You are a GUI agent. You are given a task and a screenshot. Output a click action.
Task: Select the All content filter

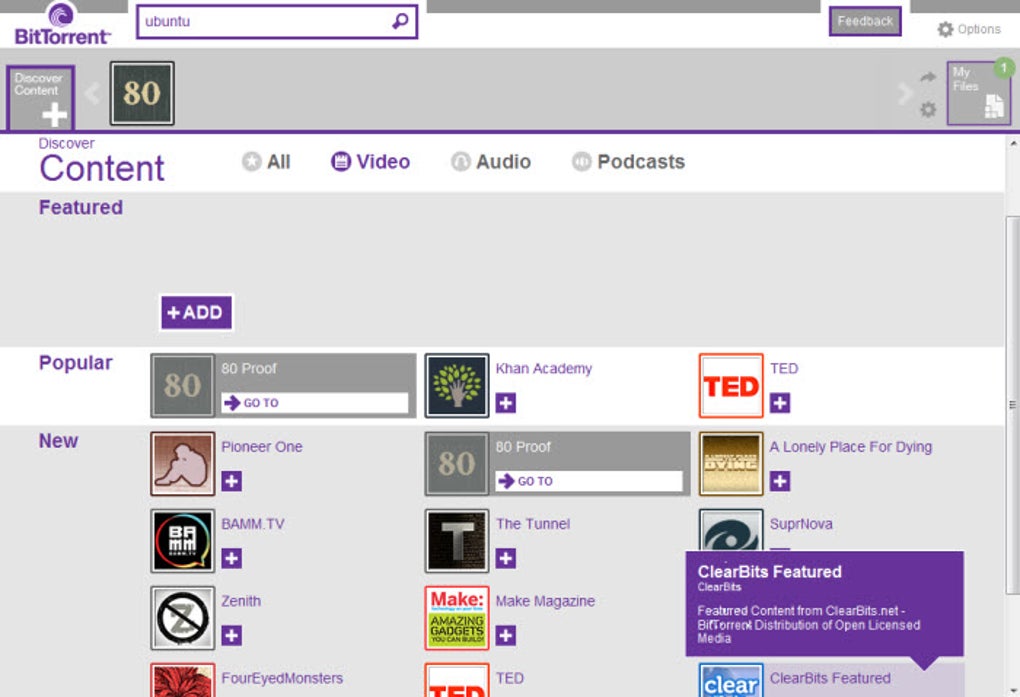266,161
